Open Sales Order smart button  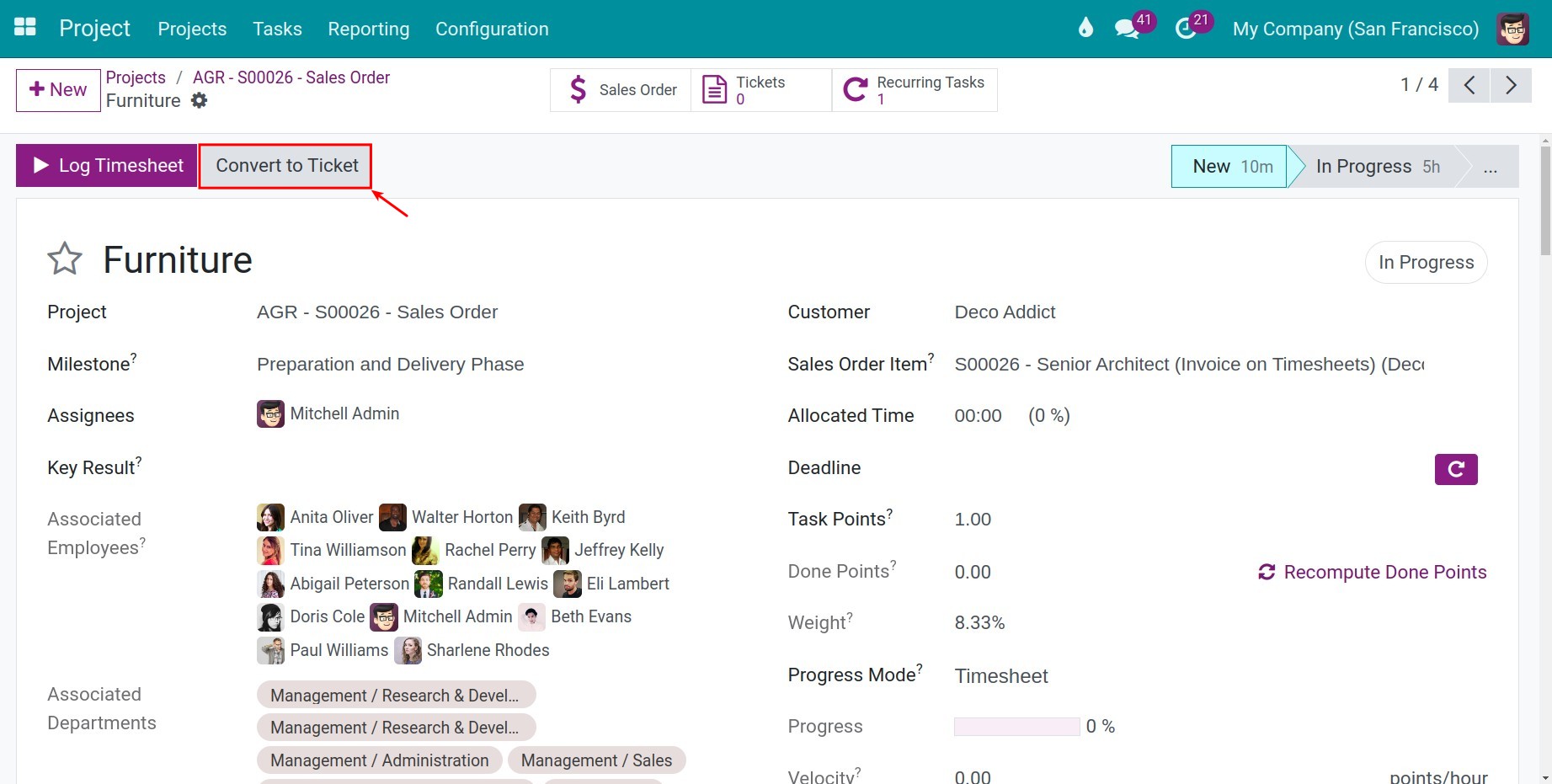tap(621, 90)
